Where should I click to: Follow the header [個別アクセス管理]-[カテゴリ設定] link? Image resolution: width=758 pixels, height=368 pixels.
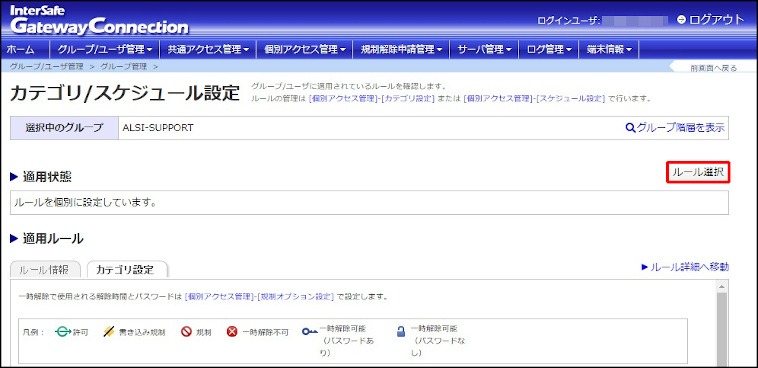(x=372, y=99)
